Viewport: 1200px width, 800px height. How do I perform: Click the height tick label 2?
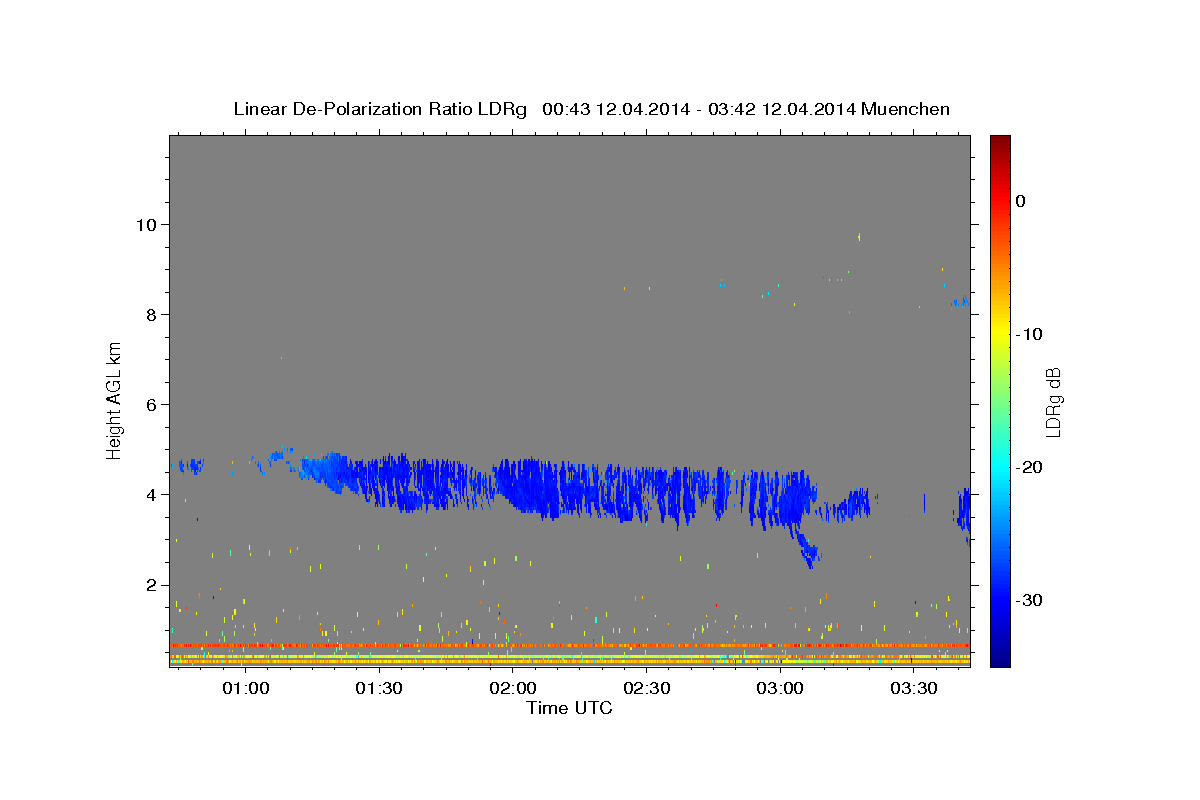[150, 585]
